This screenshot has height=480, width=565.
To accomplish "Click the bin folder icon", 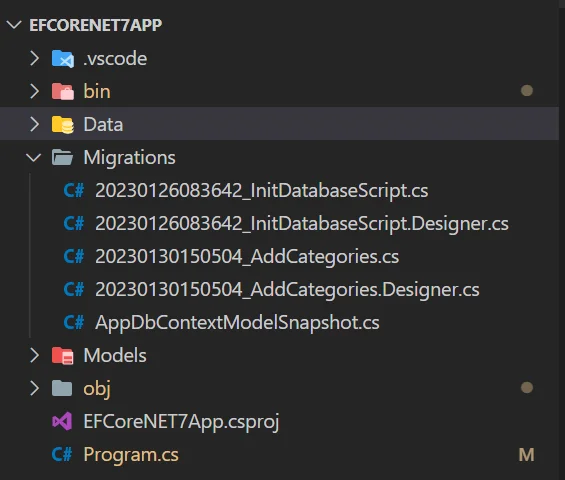I will point(63,92).
